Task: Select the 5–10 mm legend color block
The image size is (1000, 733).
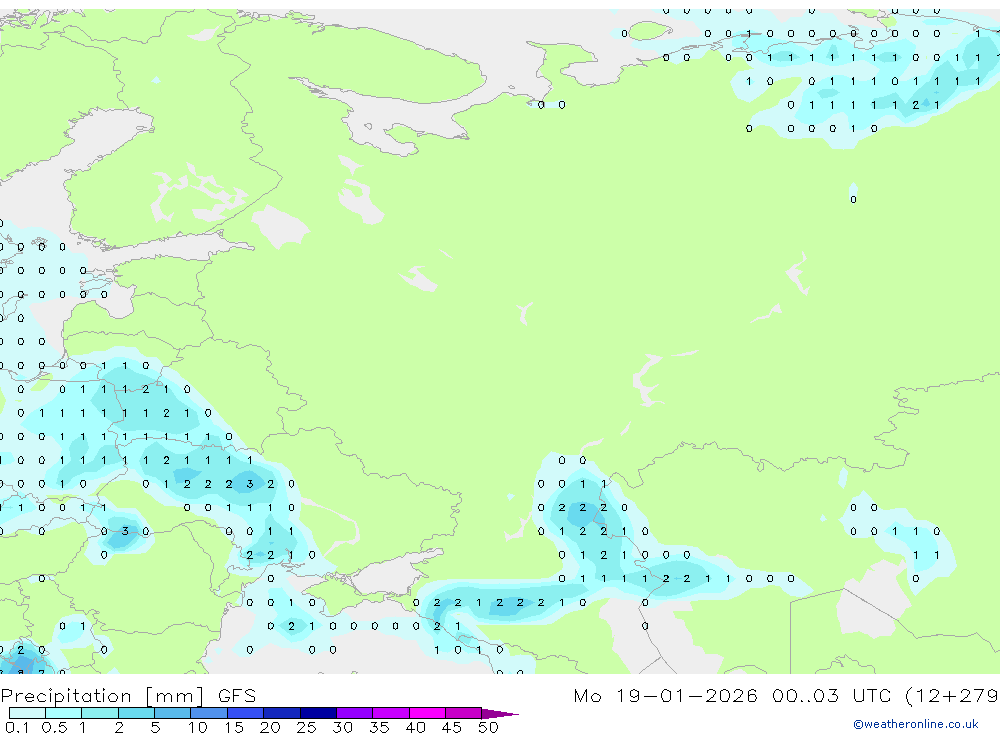Action: tap(173, 713)
